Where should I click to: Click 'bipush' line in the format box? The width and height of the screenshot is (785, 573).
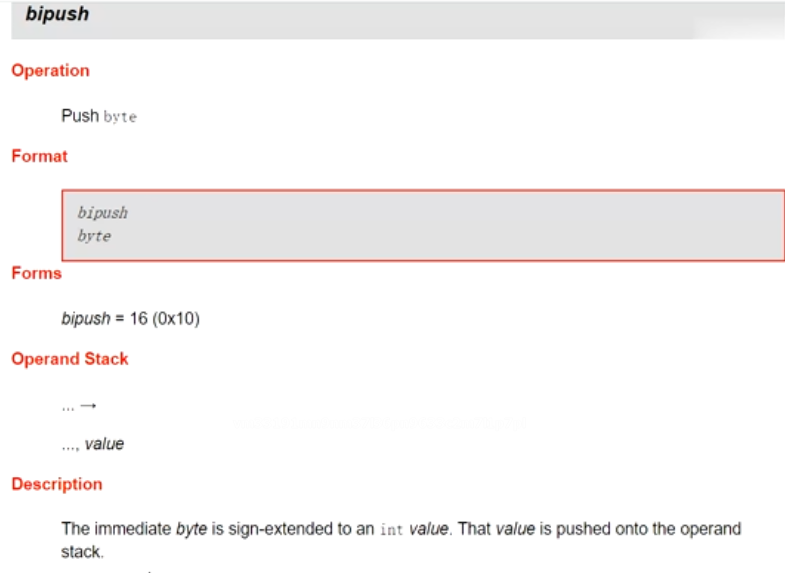point(102,213)
